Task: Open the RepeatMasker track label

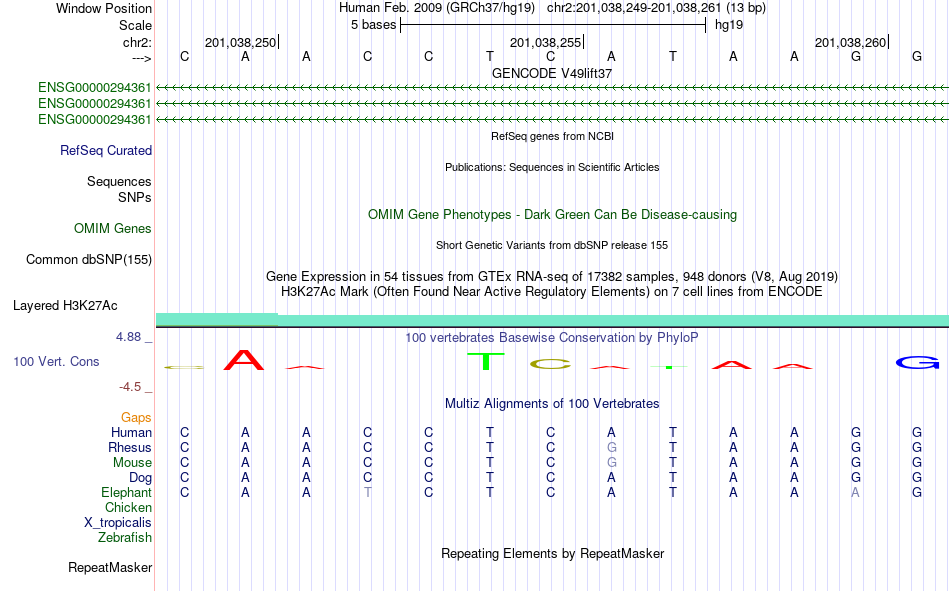Action: tap(110, 567)
